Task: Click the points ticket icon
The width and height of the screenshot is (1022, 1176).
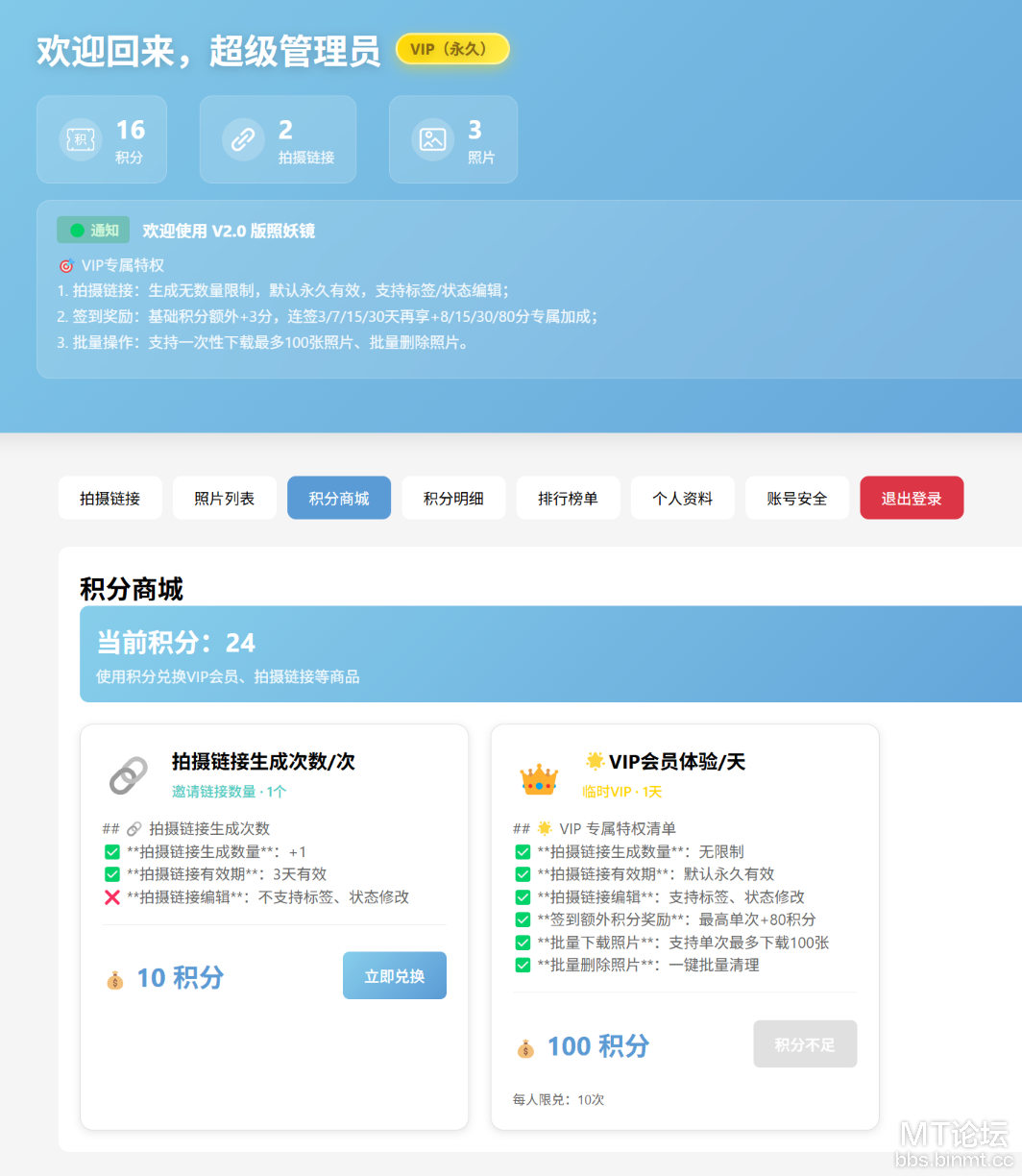Action: [x=81, y=139]
